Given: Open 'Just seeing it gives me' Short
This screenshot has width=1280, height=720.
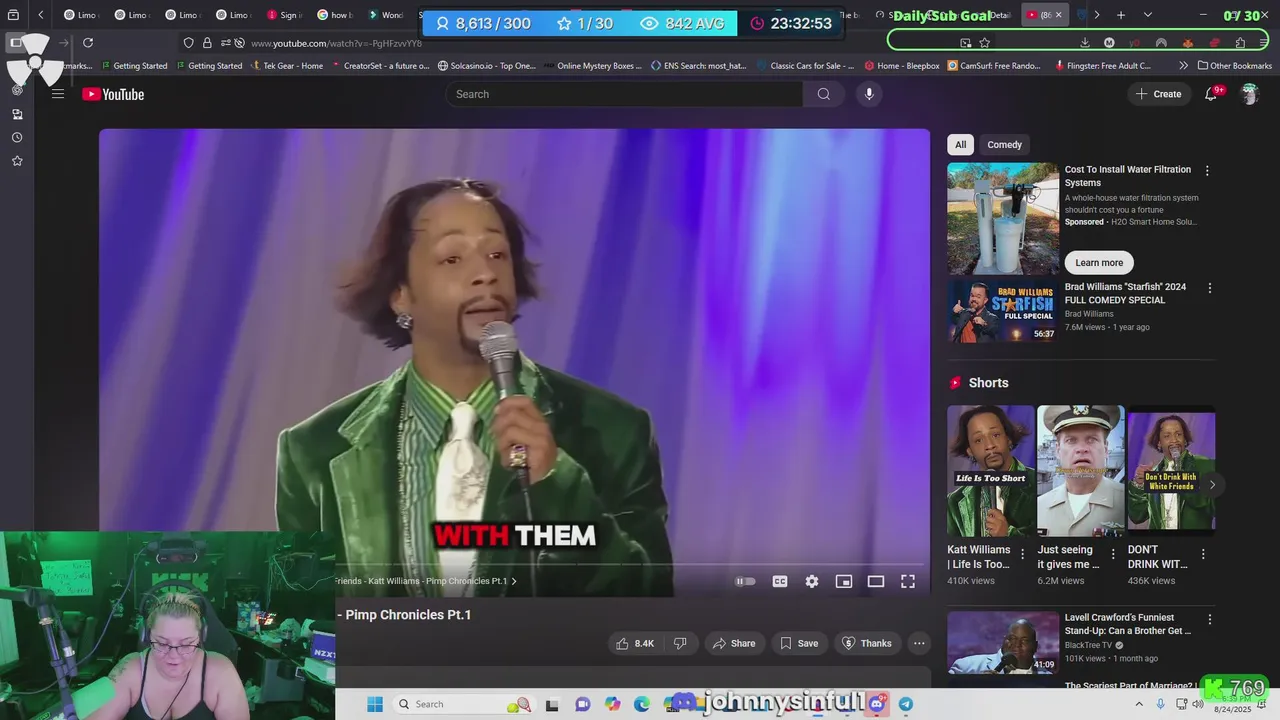Looking at the screenshot, I should click(1081, 471).
